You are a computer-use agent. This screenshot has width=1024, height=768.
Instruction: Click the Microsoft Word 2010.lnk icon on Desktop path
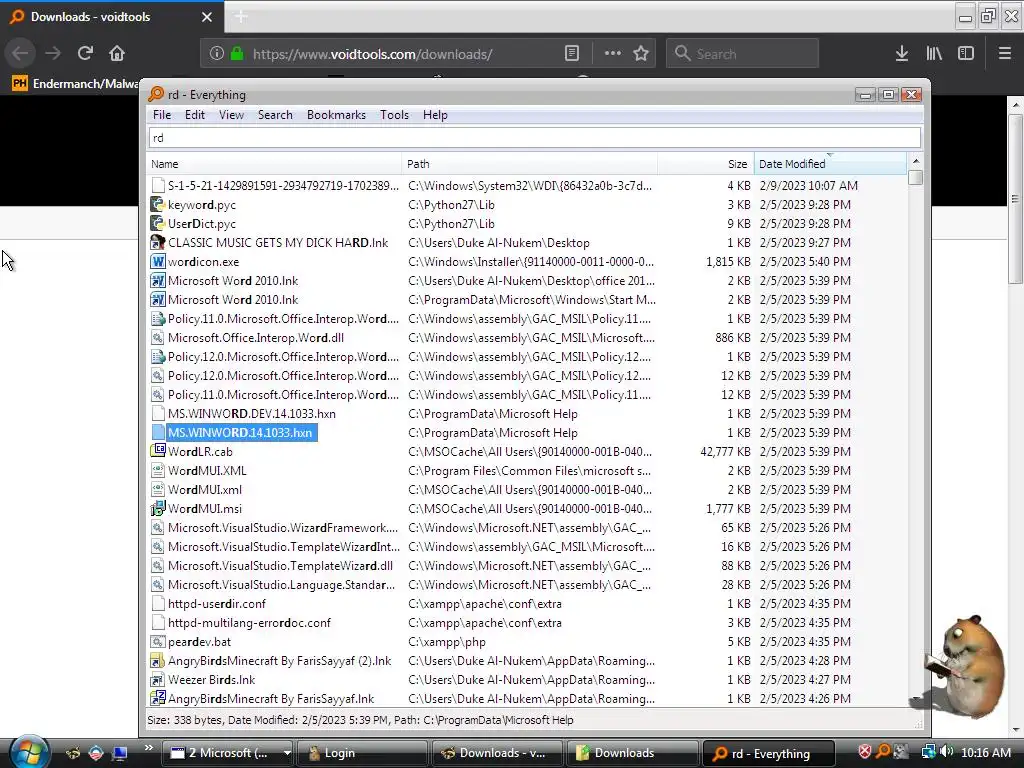[x=157, y=280]
